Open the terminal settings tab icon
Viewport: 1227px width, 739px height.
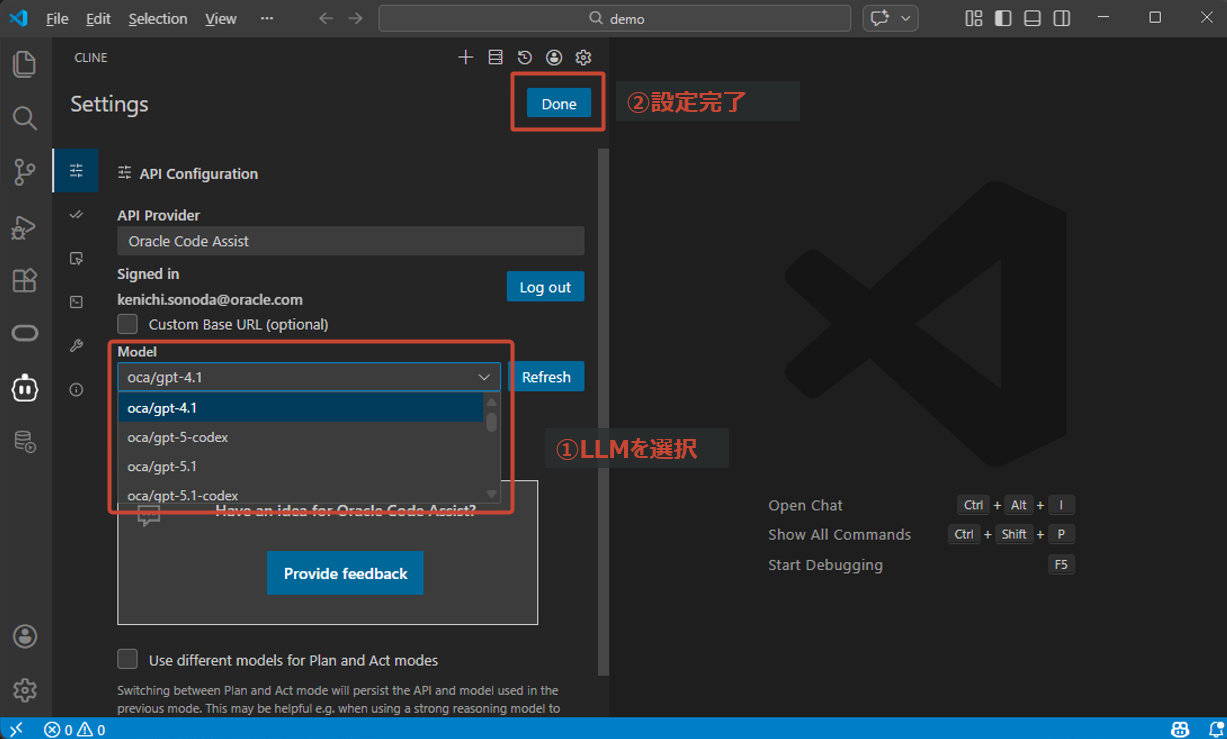[x=76, y=302]
